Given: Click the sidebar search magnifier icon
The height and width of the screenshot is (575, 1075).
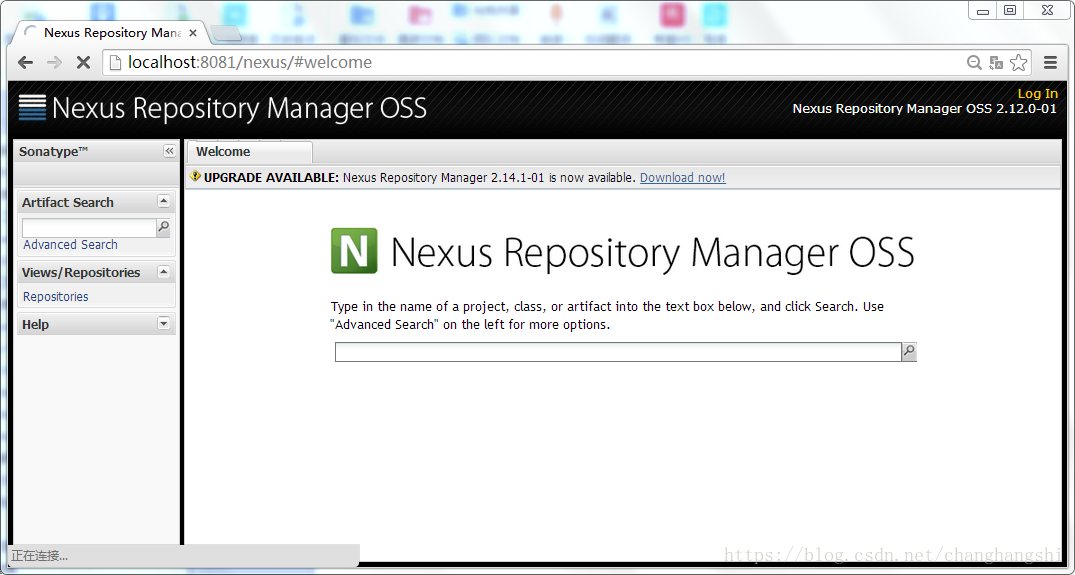Looking at the screenshot, I should pos(163,227).
